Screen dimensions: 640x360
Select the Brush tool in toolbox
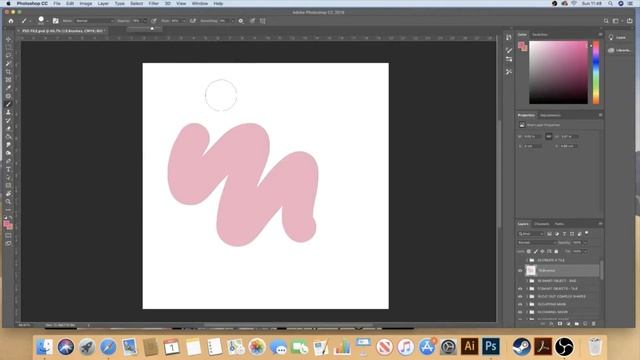click(8, 104)
